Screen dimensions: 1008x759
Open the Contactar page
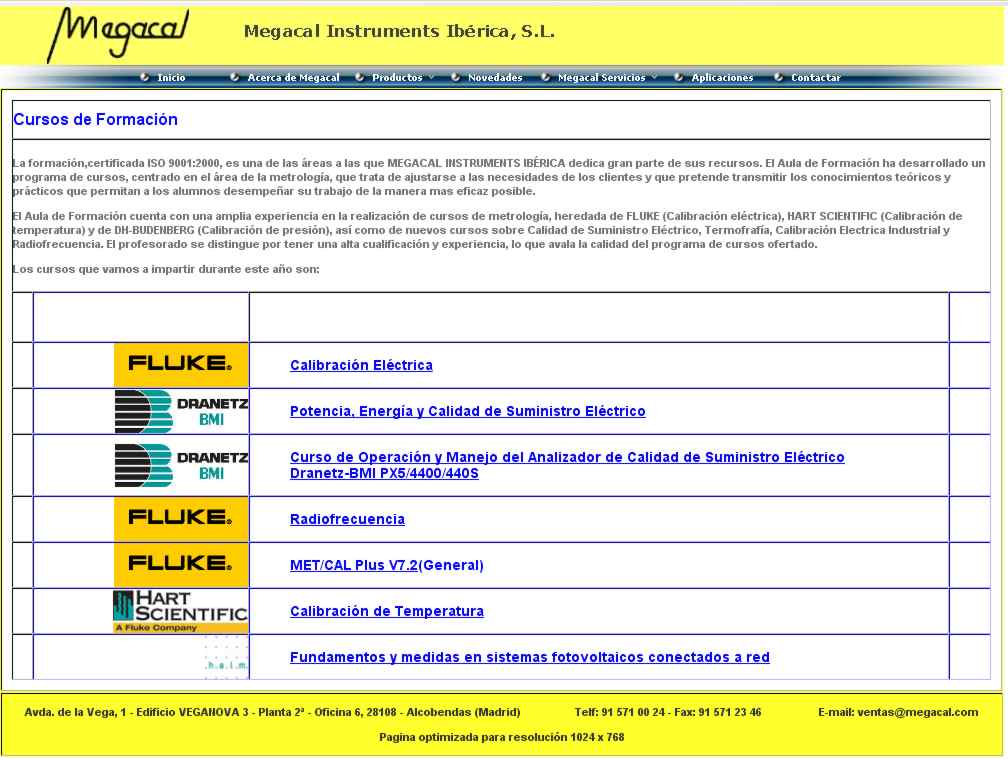click(x=816, y=78)
